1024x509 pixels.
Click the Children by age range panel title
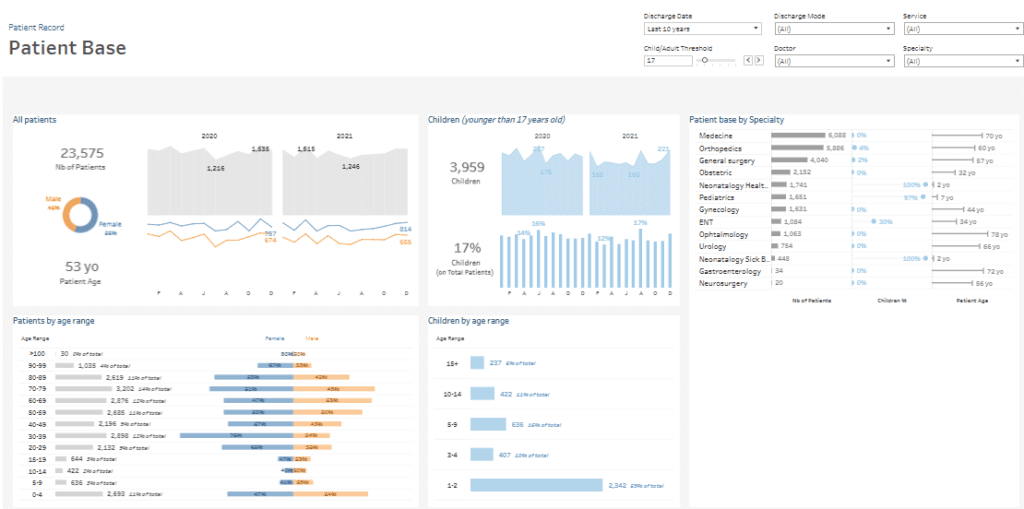tap(468, 321)
